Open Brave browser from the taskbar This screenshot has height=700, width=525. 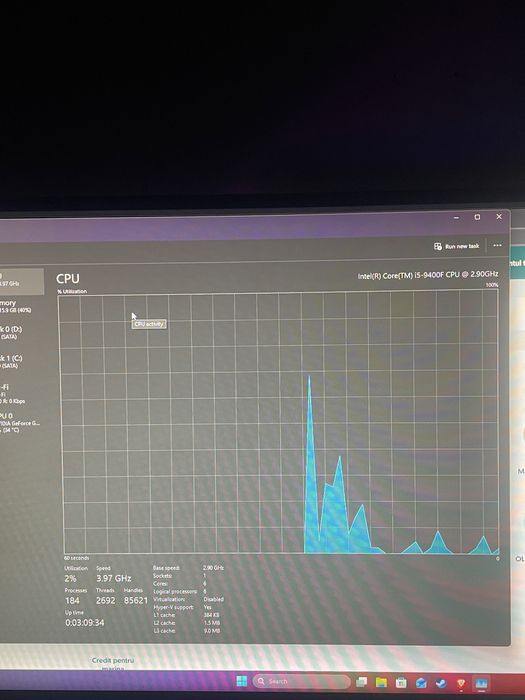[461, 683]
